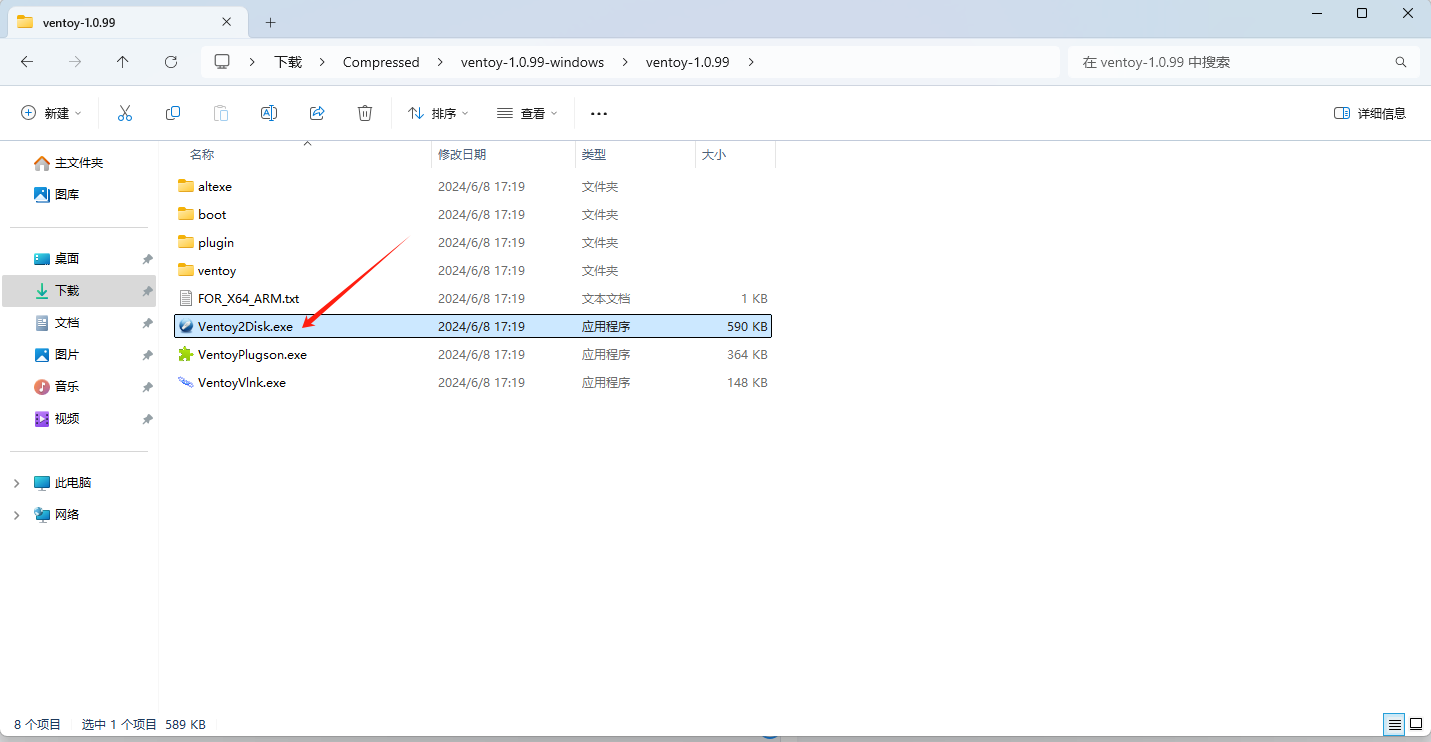Click the Paste clipboard icon
This screenshot has height=742, width=1431.
221,113
